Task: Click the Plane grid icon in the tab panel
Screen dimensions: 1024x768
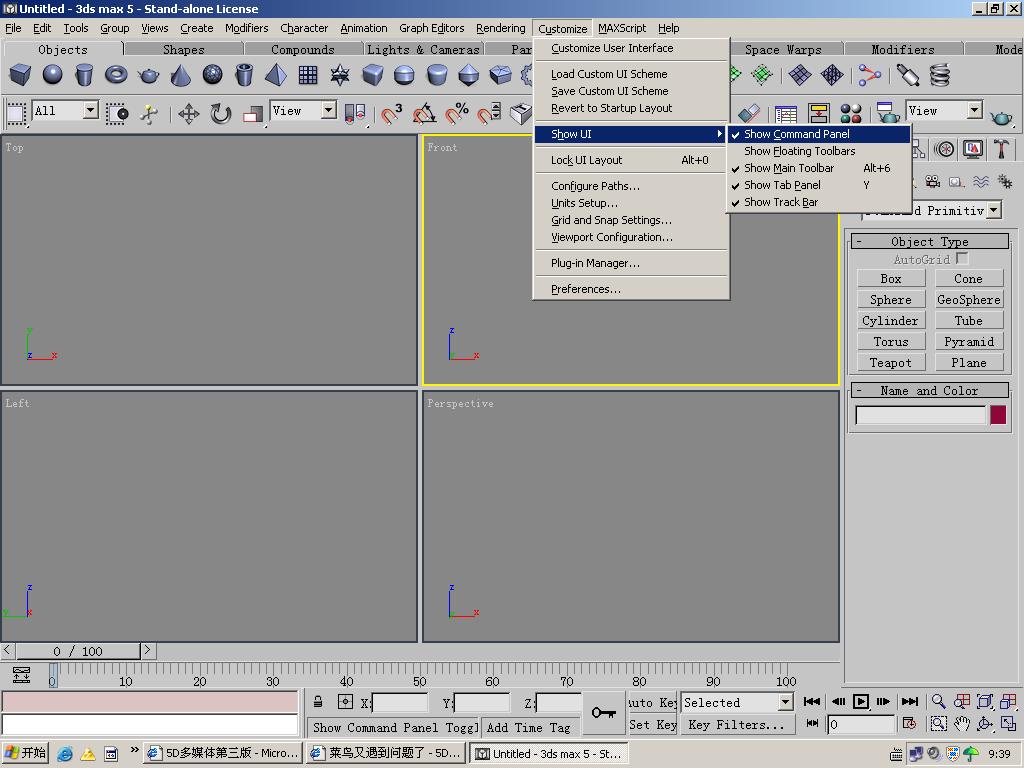Action: click(308, 75)
